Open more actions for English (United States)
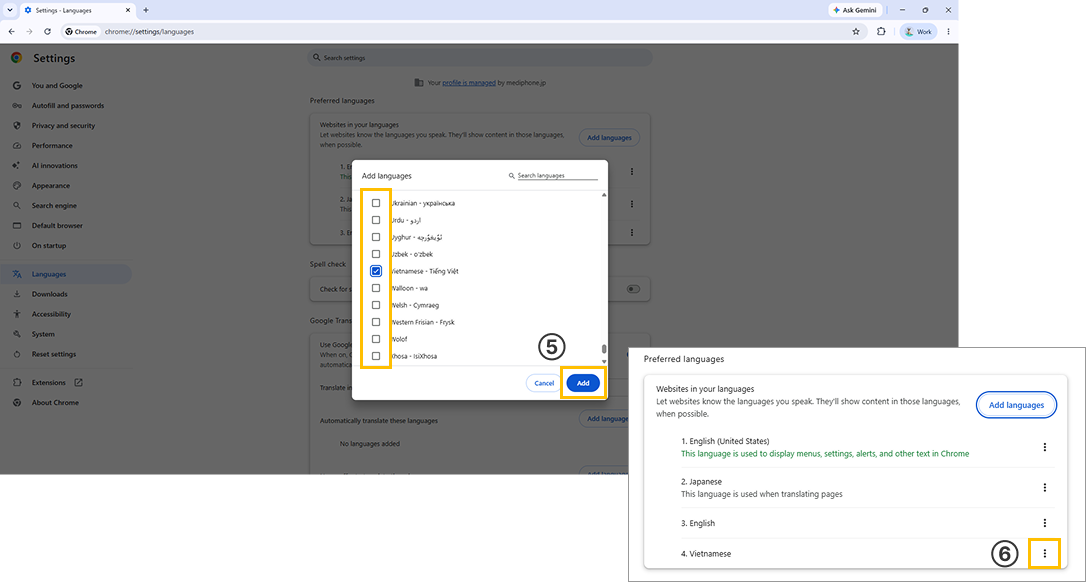Viewport: 1086px width, 582px height. tap(1045, 448)
